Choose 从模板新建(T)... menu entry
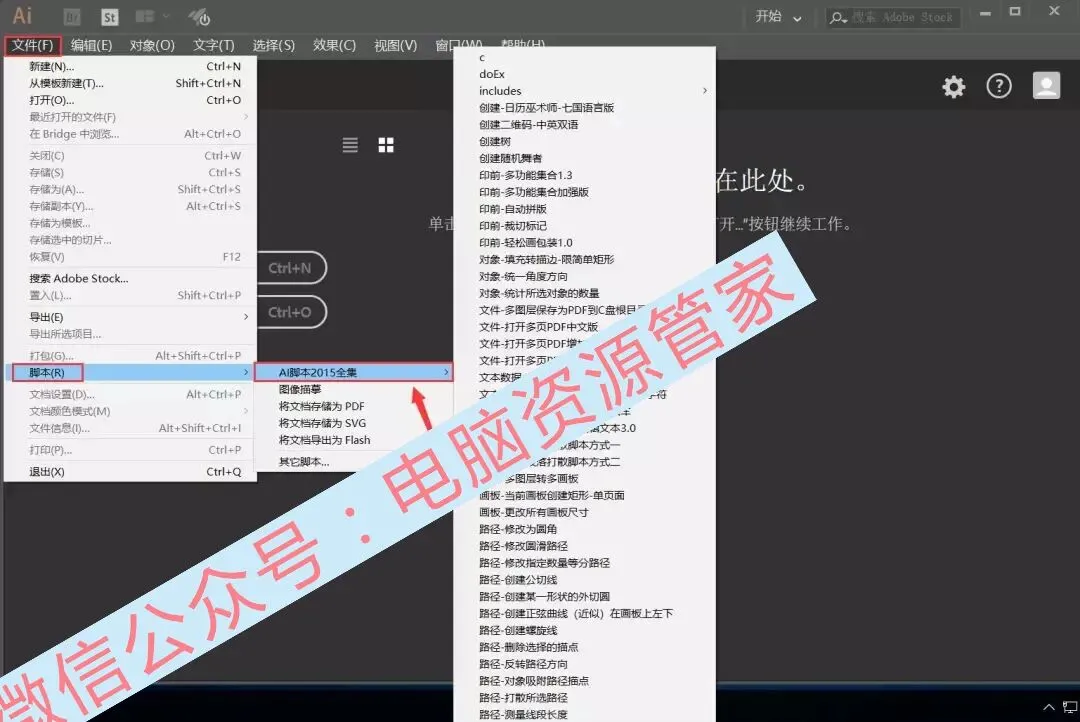This screenshot has width=1080, height=722. [131, 83]
